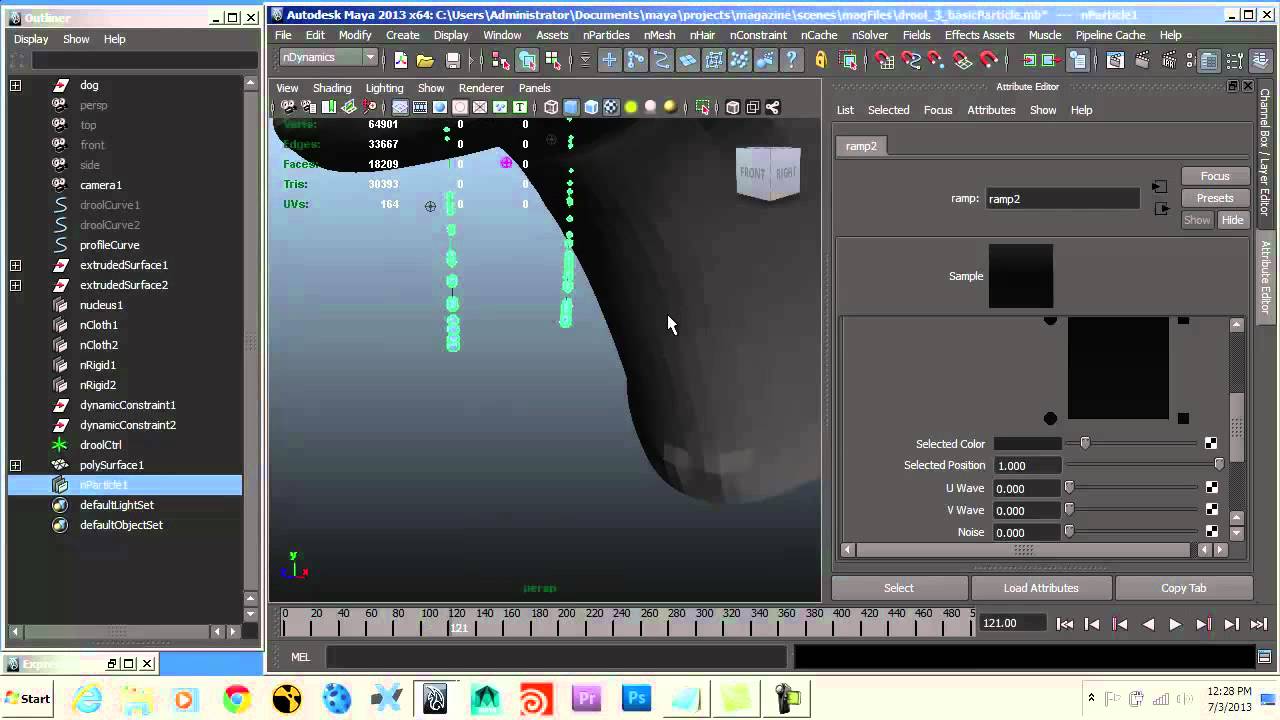Click the Selected Position value field
Image resolution: width=1280 pixels, height=720 pixels.
point(1027,465)
